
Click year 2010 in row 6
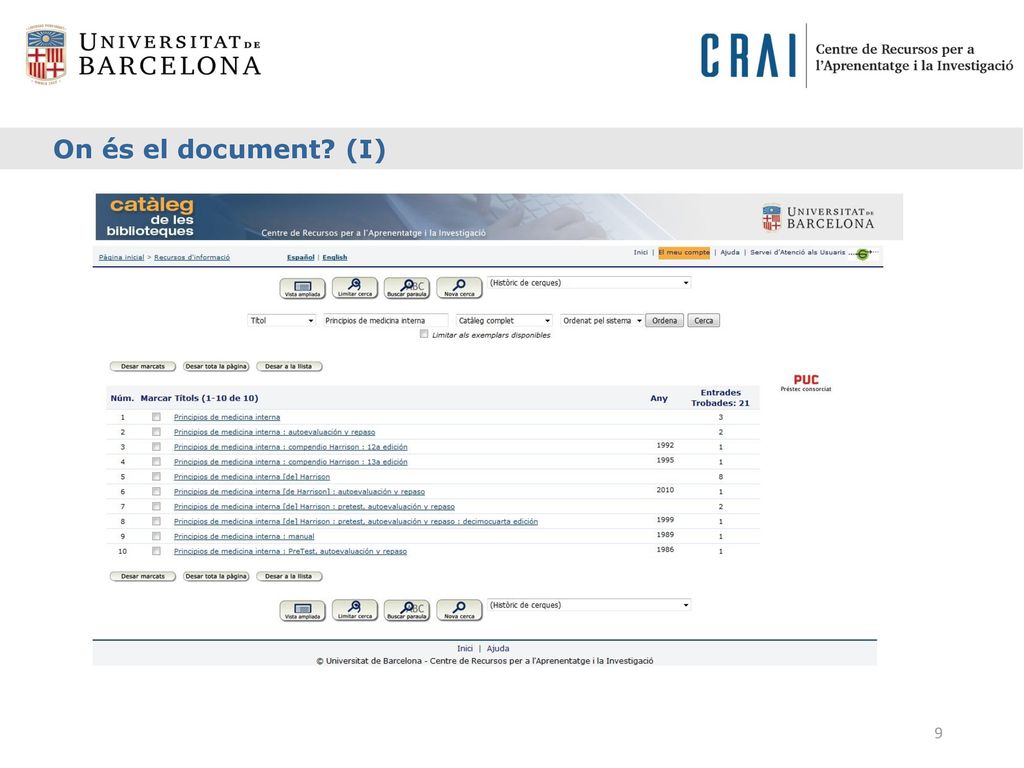(x=665, y=490)
